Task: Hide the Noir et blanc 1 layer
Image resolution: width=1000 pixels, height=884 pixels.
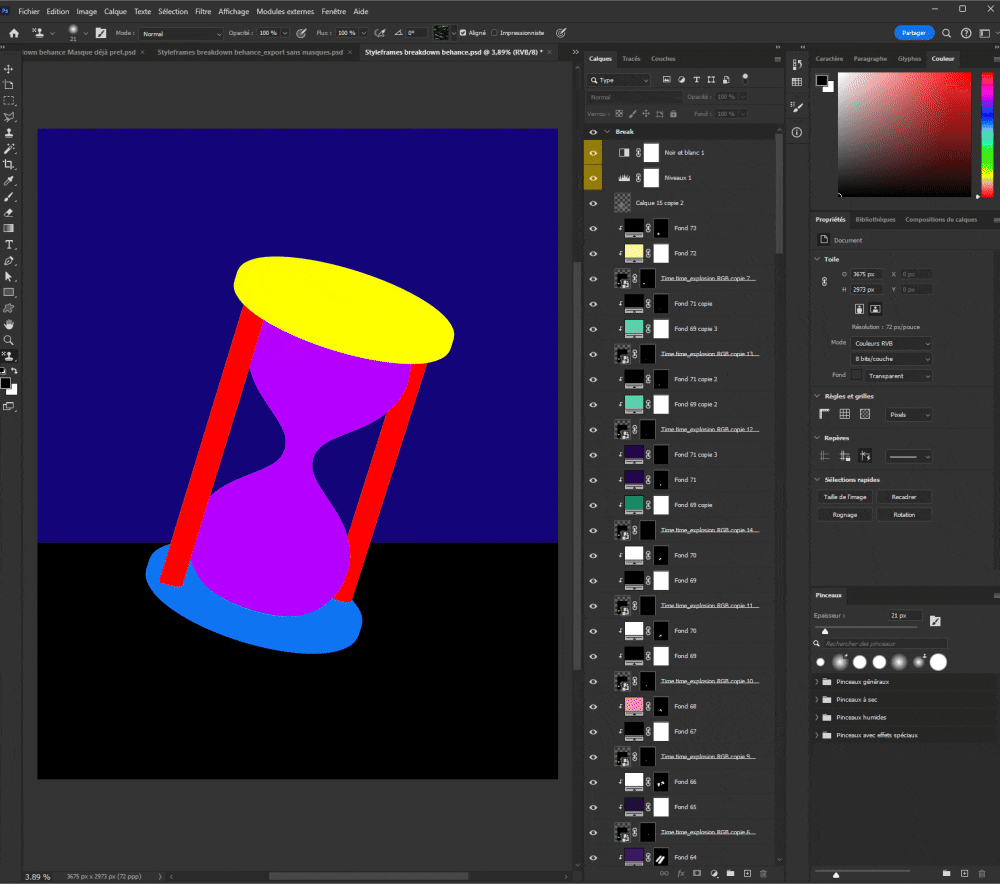Action: pyautogui.click(x=593, y=153)
